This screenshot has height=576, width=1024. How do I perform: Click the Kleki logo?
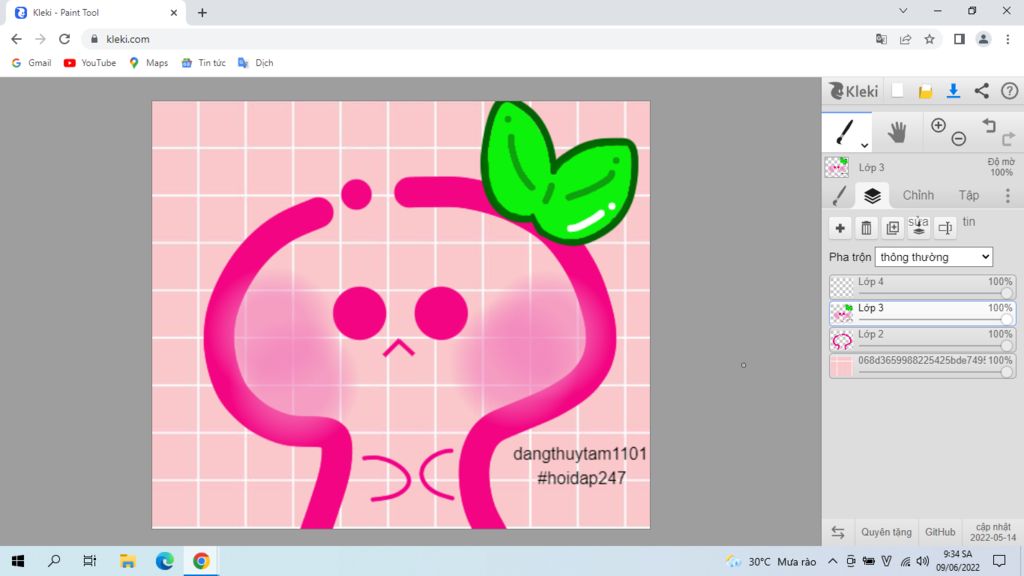click(853, 91)
